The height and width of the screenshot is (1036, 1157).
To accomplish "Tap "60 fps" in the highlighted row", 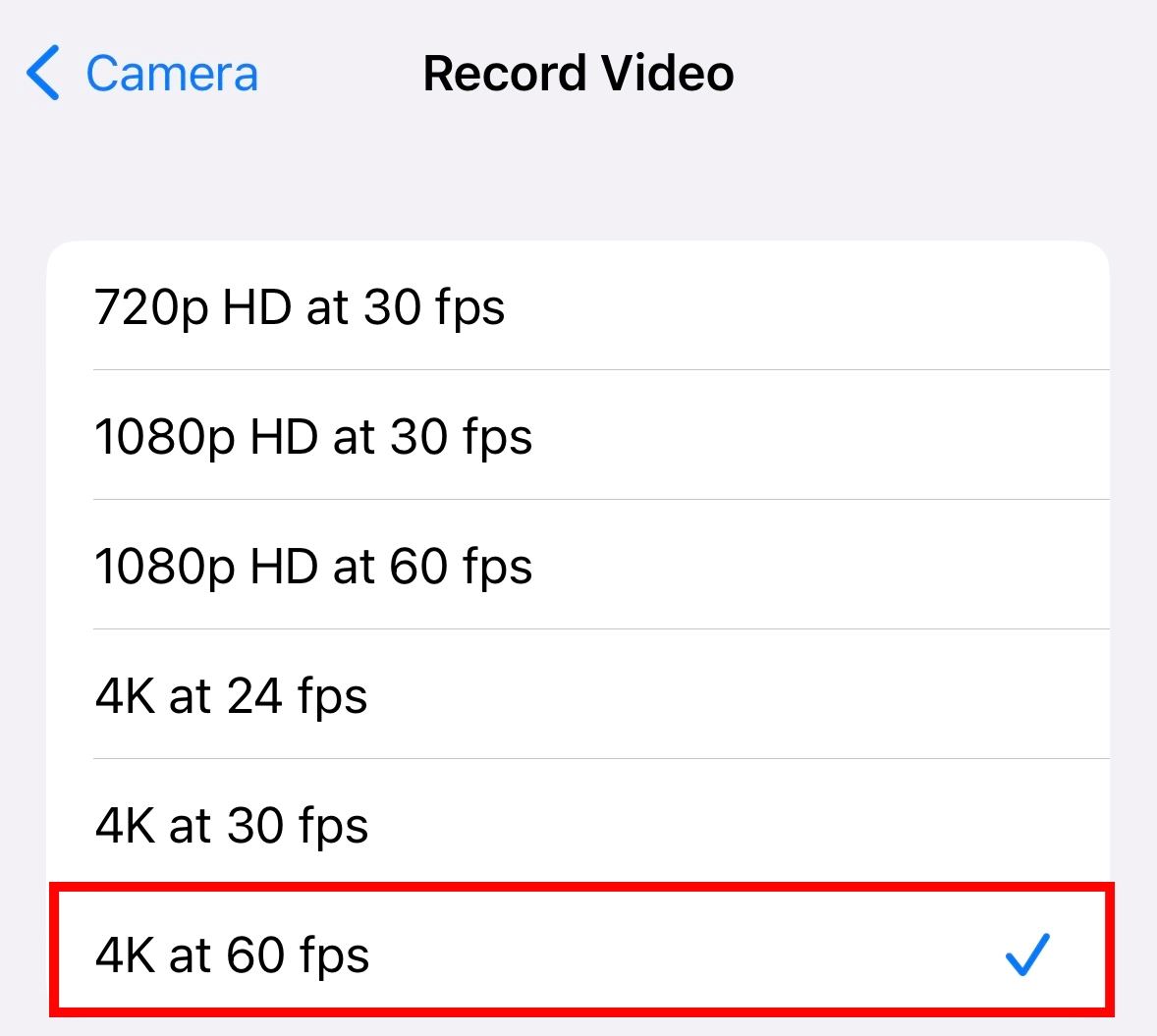I will coord(299,955).
